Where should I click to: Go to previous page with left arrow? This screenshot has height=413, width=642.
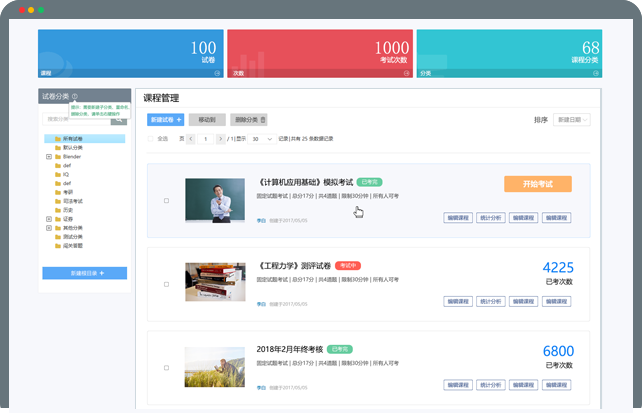(x=193, y=138)
